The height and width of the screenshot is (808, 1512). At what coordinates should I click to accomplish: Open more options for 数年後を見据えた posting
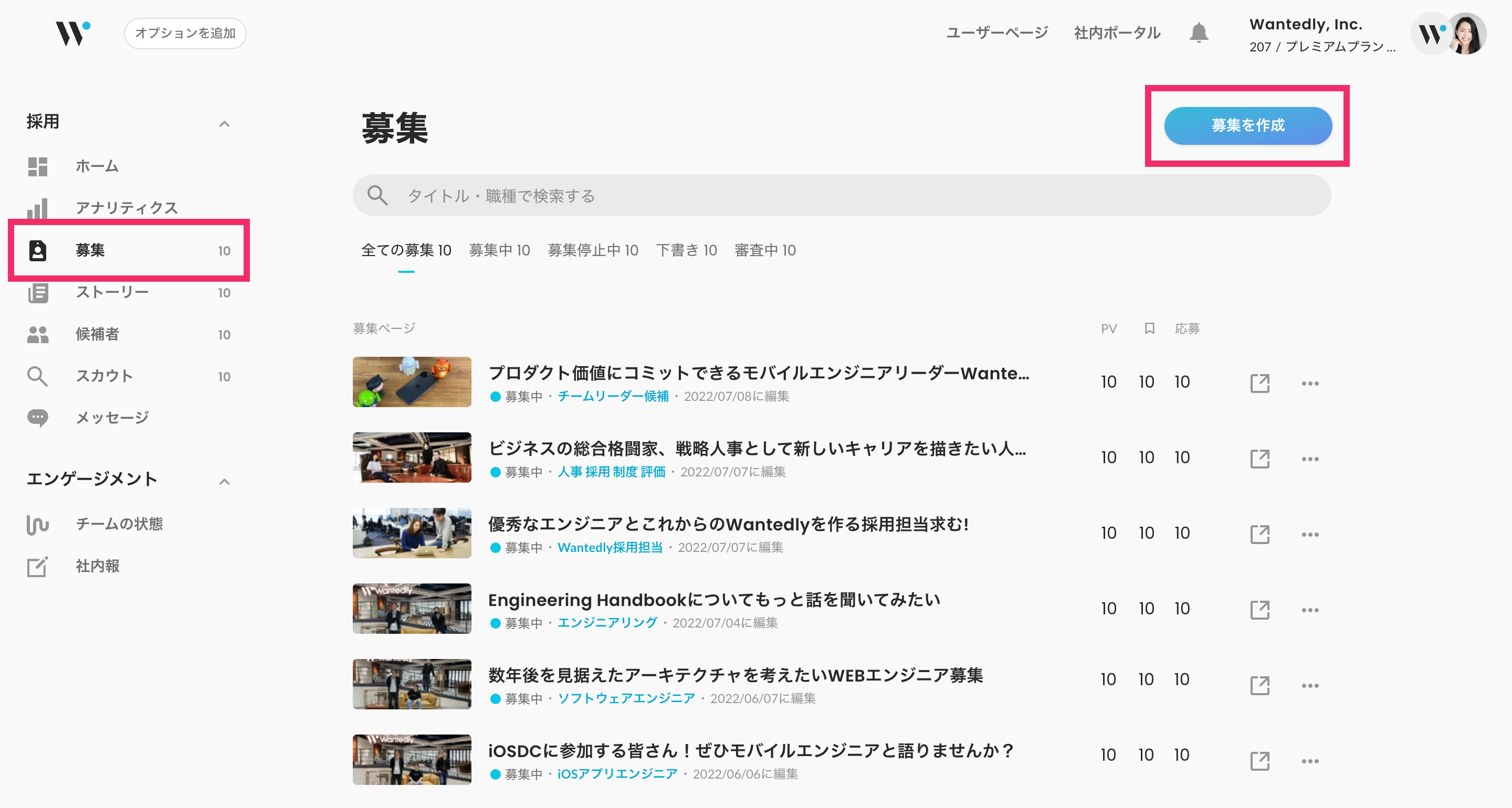click(1310, 685)
